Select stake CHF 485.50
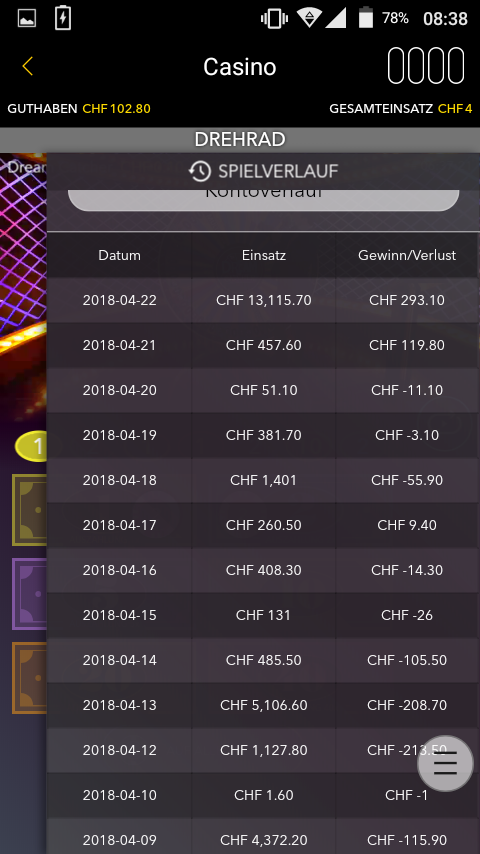Viewport: 480px width, 854px height. 264,660
